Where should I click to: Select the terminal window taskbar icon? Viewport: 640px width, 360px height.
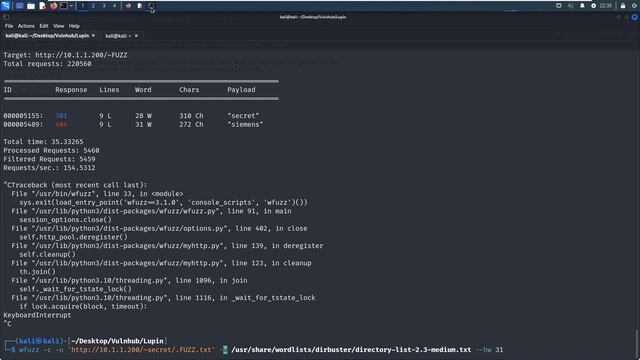[x=151, y=6]
